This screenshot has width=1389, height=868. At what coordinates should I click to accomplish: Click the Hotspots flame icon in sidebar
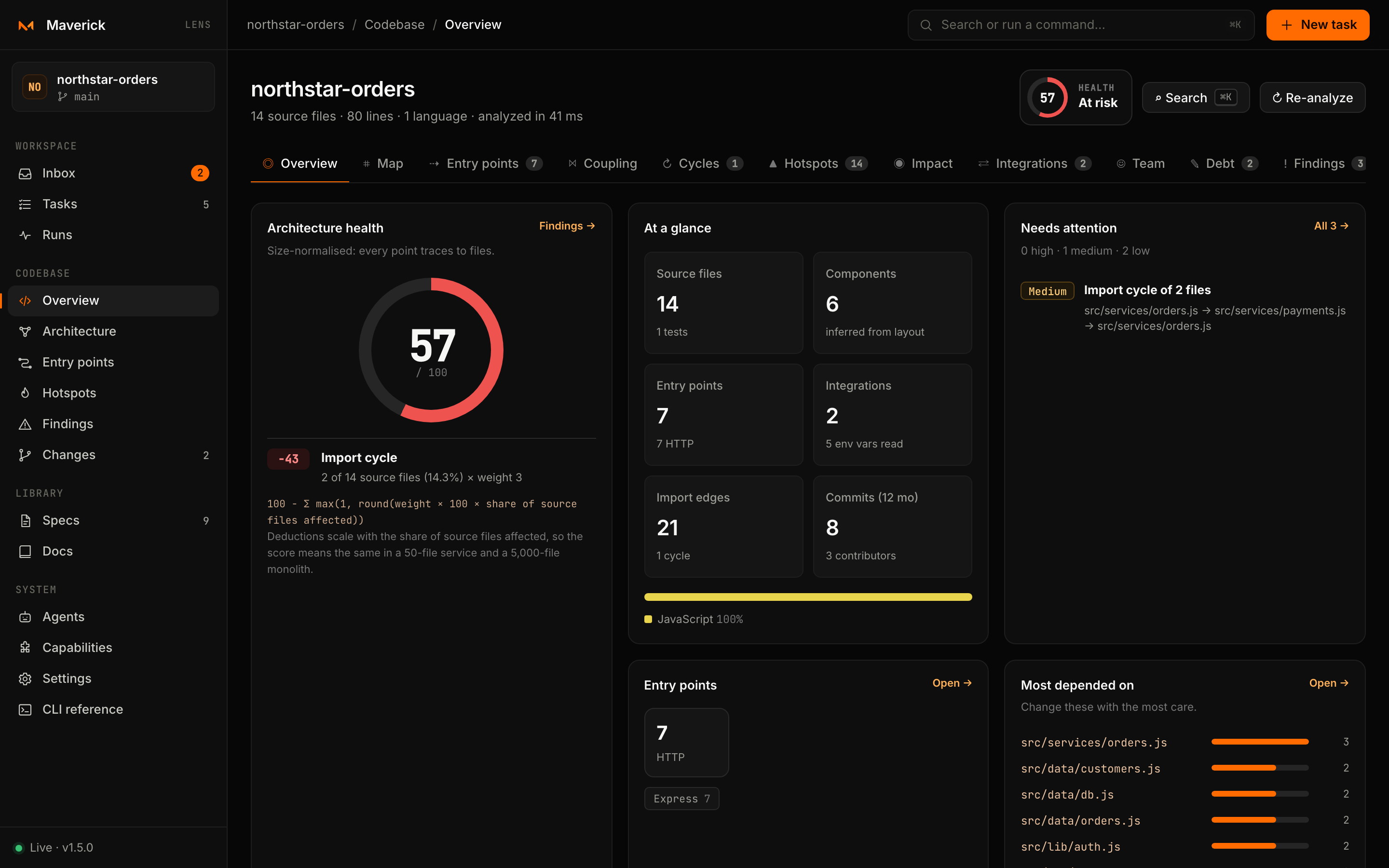25,393
